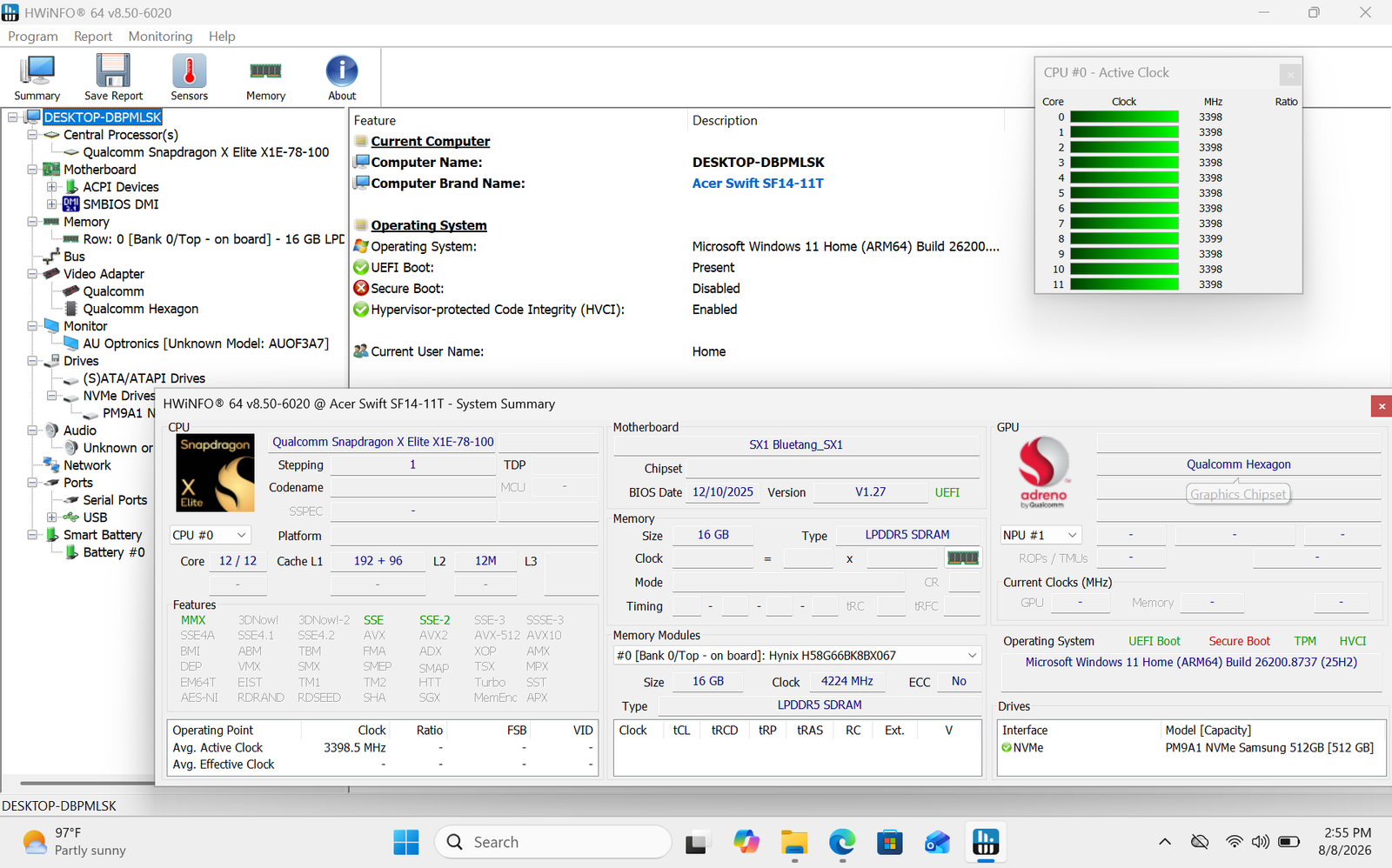
Task: Show hidden system tray icons
Action: pyautogui.click(x=1165, y=842)
